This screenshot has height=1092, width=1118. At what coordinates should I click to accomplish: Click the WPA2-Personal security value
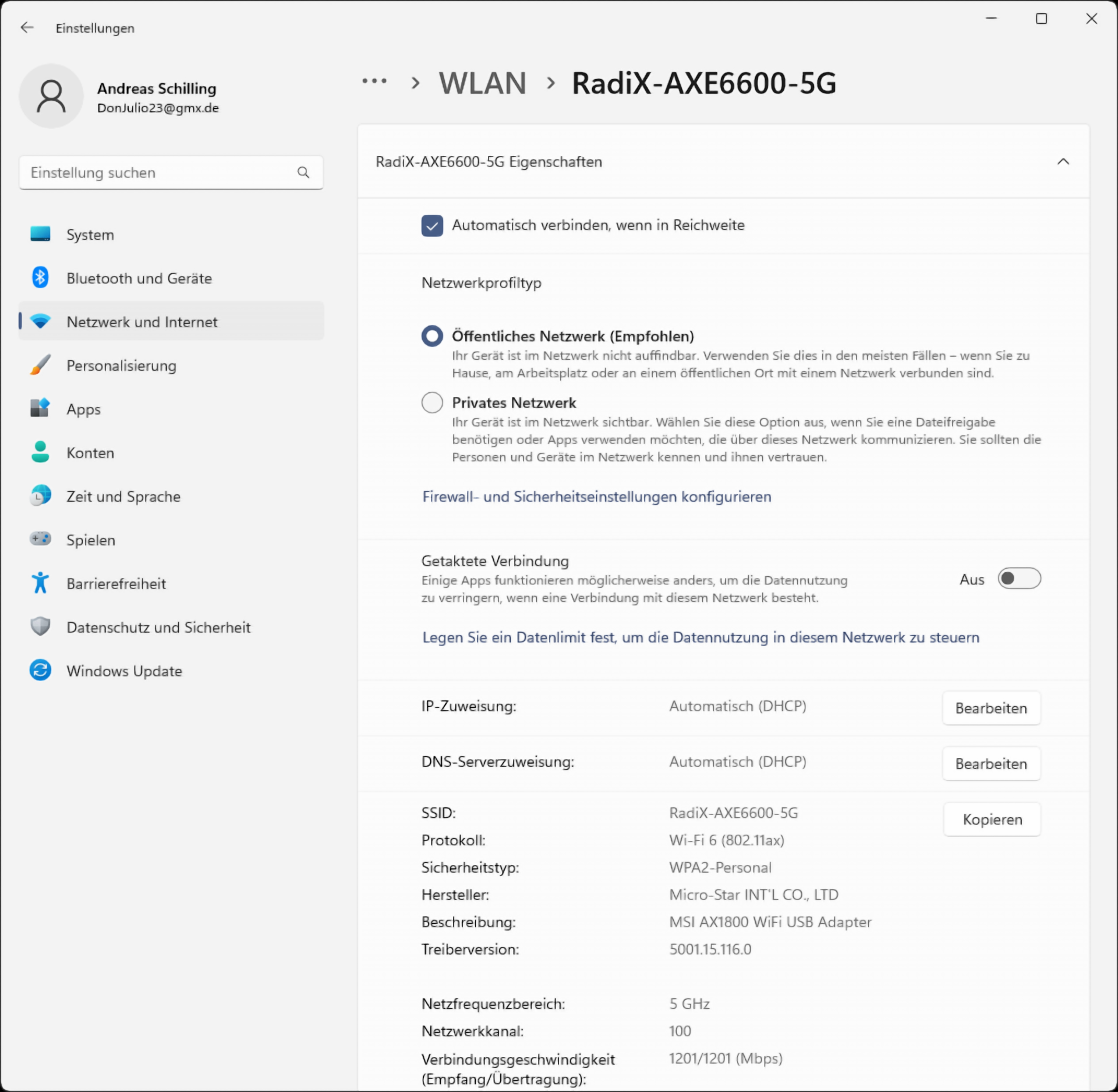(x=720, y=867)
